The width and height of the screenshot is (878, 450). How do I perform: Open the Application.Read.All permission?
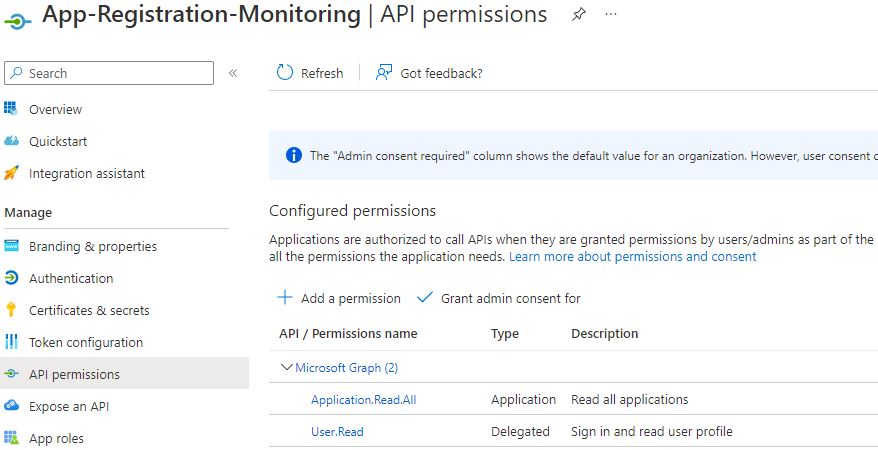(363, 400)
